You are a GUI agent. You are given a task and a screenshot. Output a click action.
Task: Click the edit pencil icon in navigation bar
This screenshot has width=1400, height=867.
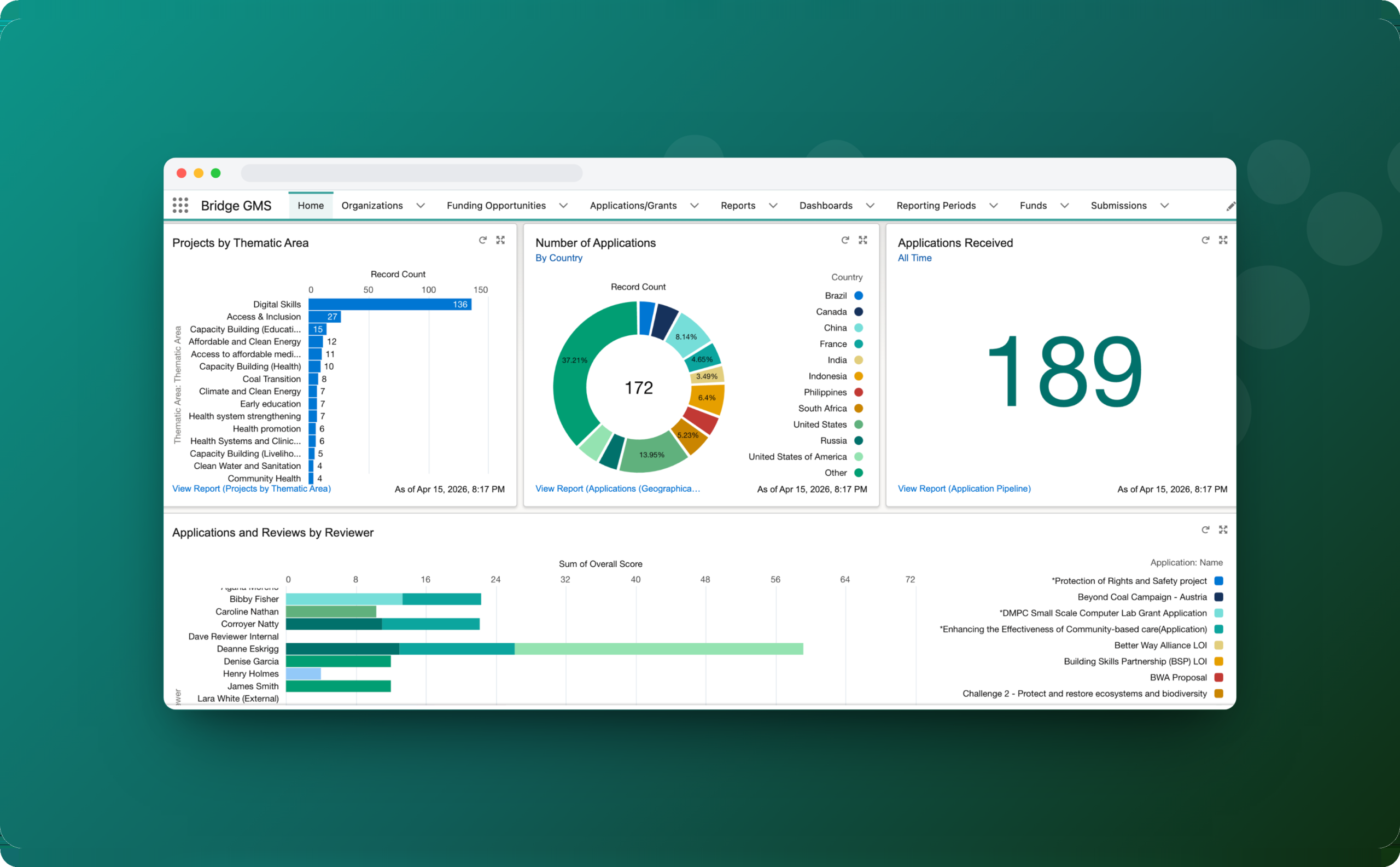[1230, 206]
